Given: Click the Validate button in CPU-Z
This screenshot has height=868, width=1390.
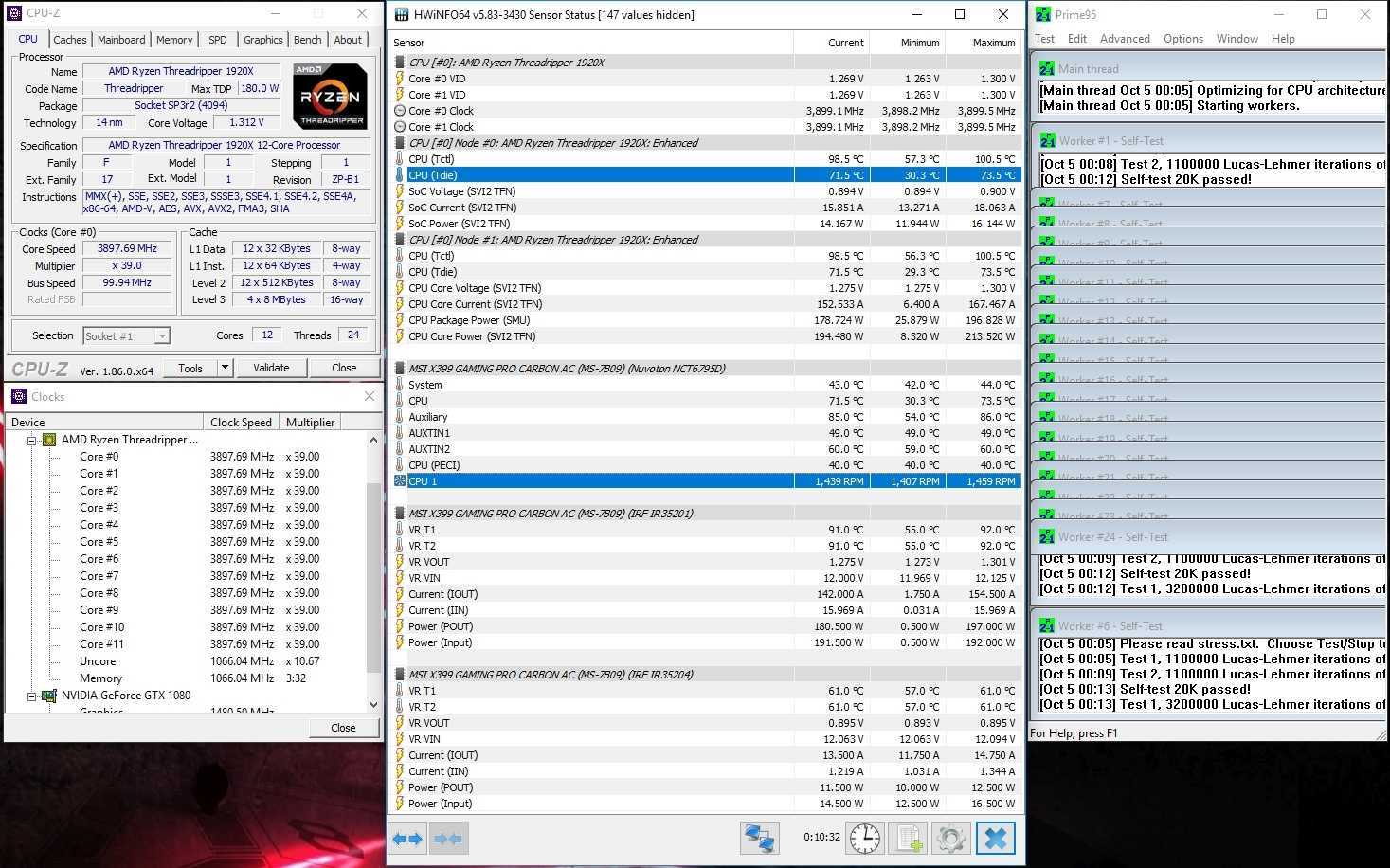Looking at the screenshot, I should (x=271, y=368).
